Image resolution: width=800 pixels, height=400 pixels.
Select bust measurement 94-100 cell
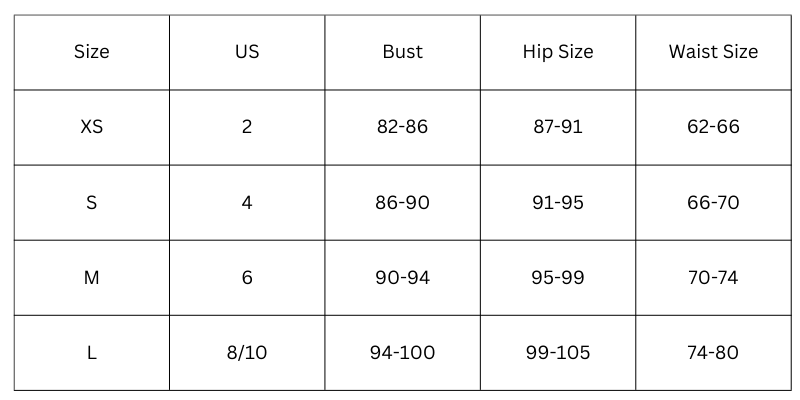(x=402, y=352)
